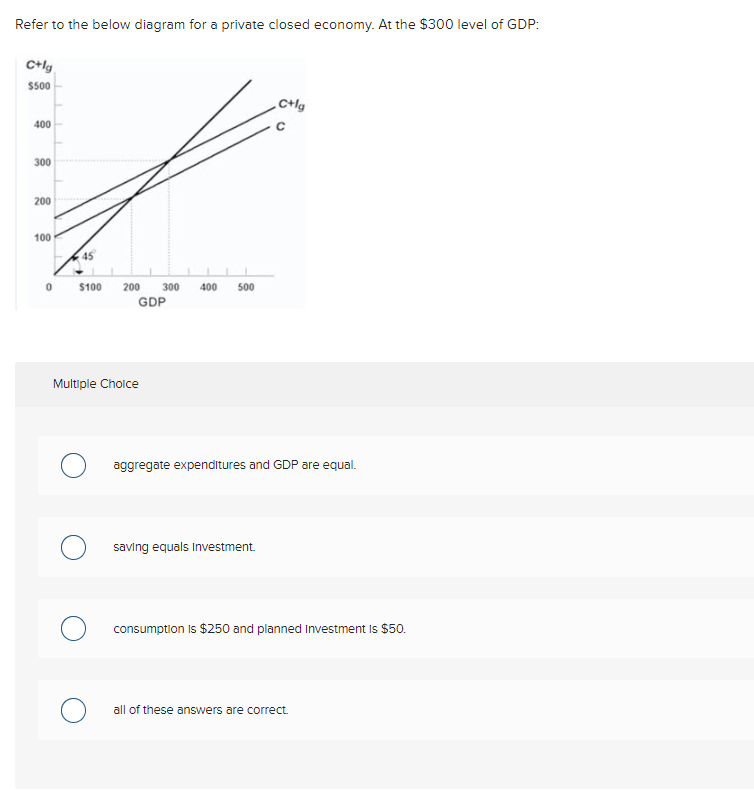Click the $500 vertical axis value
754x798 pixels.
tap(39, 86)
